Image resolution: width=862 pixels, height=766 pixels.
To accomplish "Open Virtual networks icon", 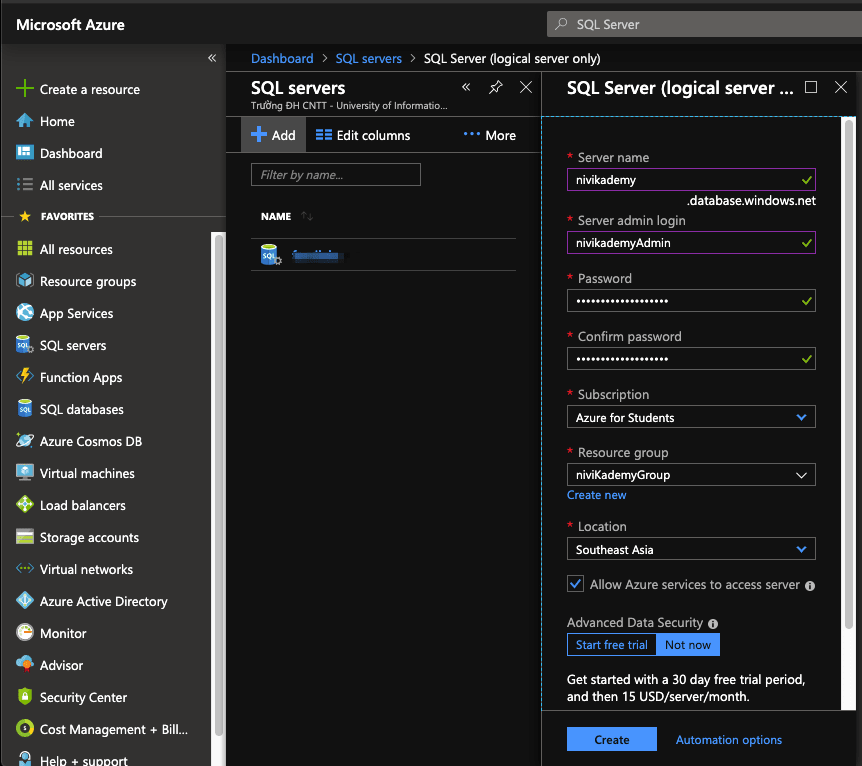I will (25, 568).
